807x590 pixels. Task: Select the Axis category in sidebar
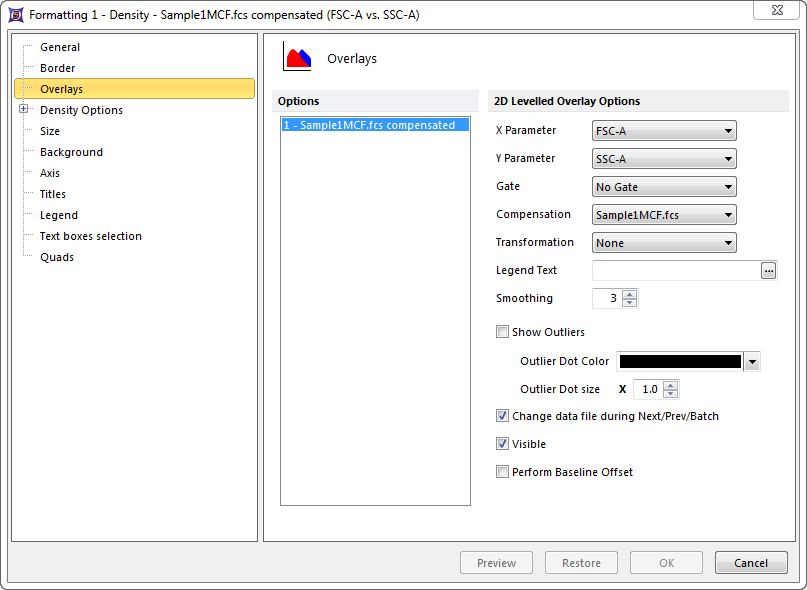[52, 173]
